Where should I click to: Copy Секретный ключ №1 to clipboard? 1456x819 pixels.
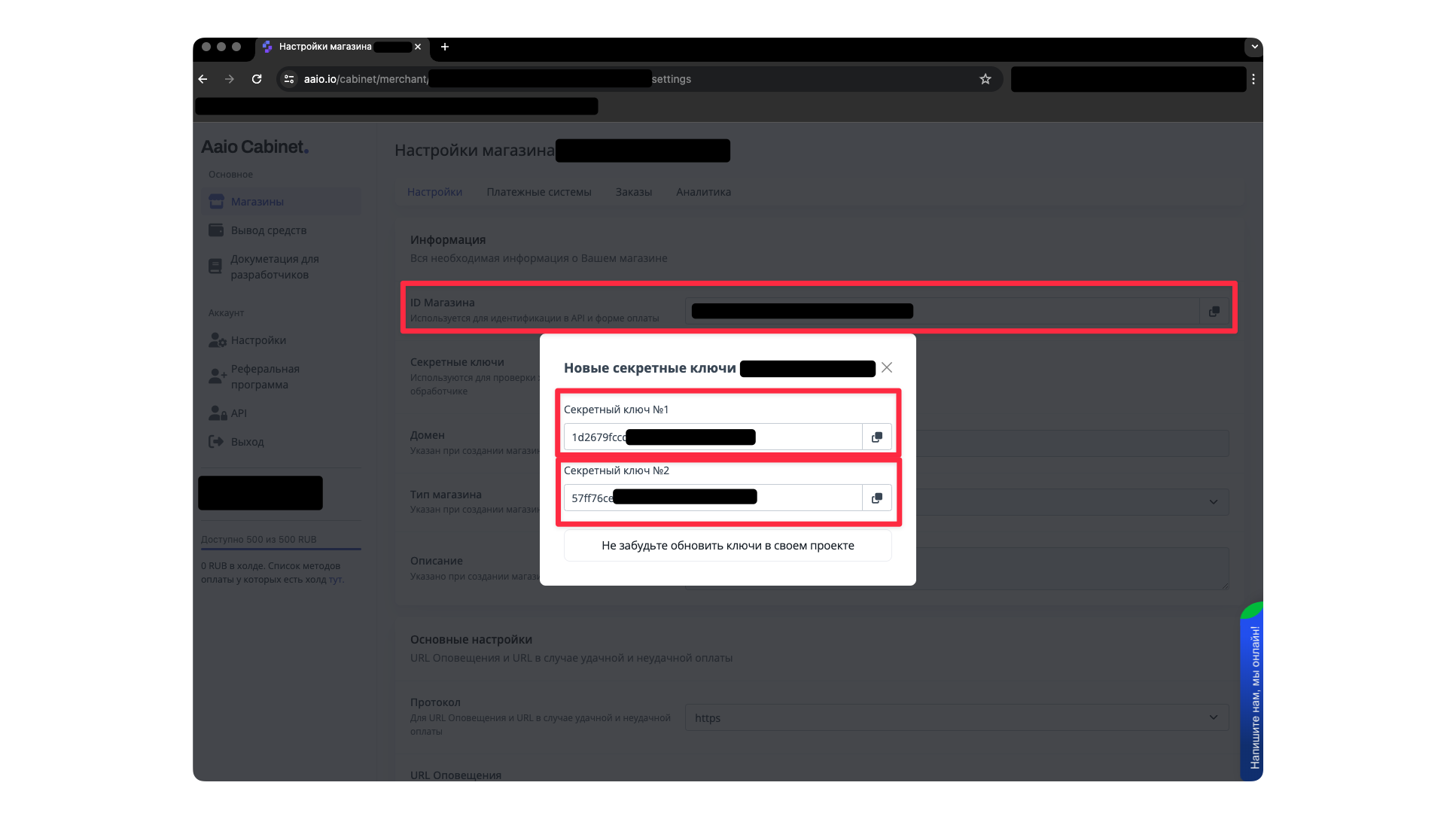click(876, 437)
